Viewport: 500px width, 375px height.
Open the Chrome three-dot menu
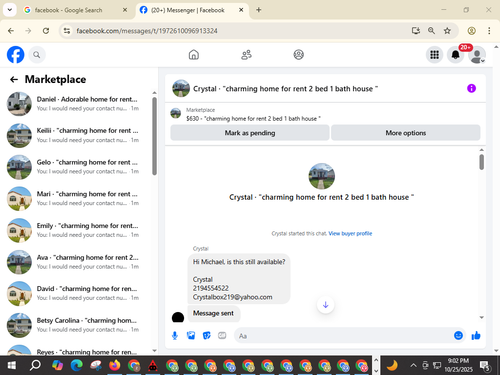click(x=489, y=31)
